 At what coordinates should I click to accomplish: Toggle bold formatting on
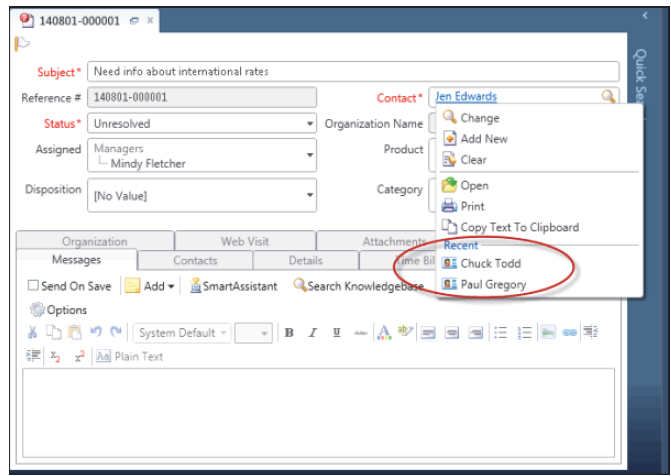[289, 333]
